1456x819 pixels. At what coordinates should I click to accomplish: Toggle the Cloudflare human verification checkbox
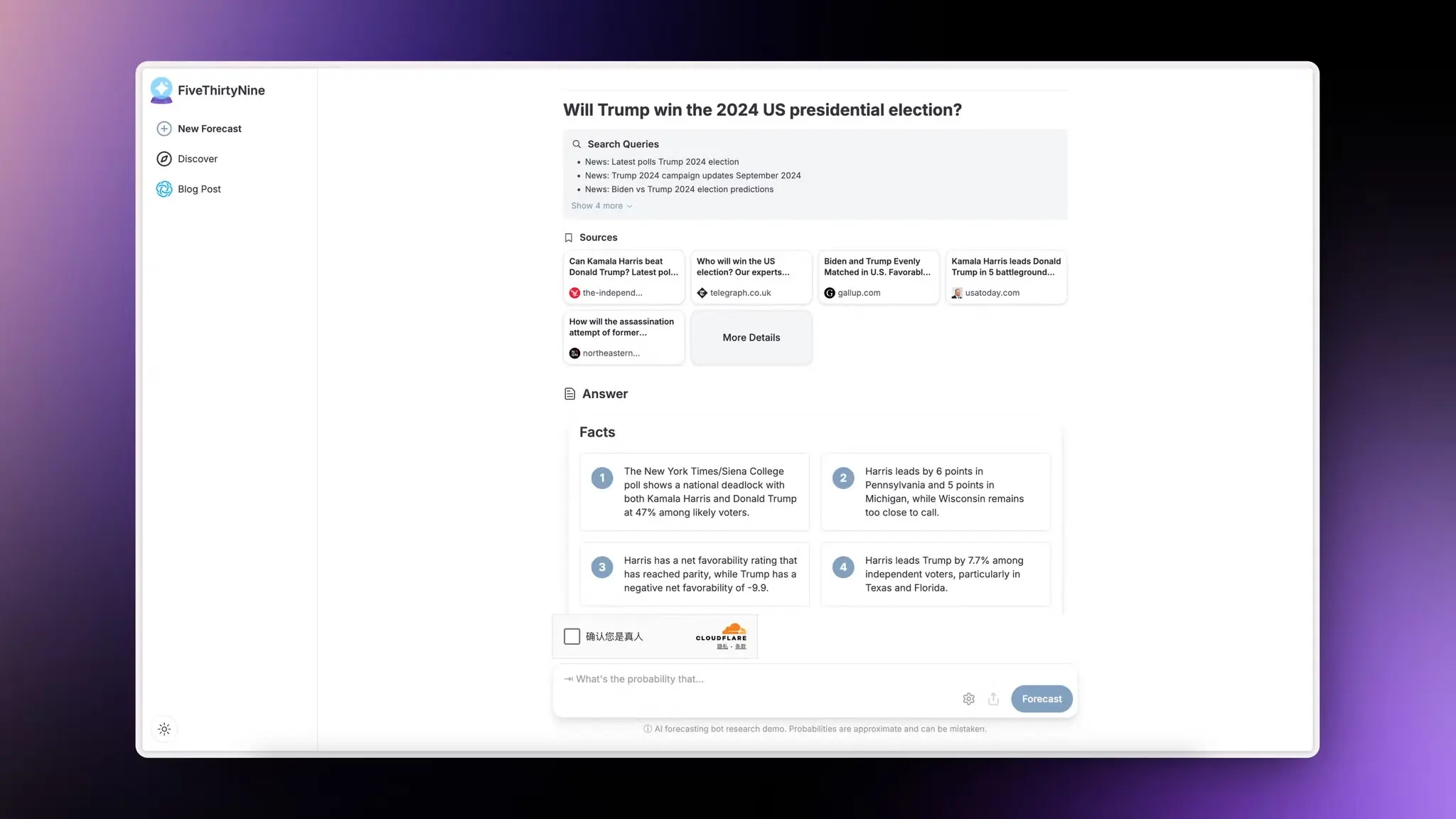571,636
